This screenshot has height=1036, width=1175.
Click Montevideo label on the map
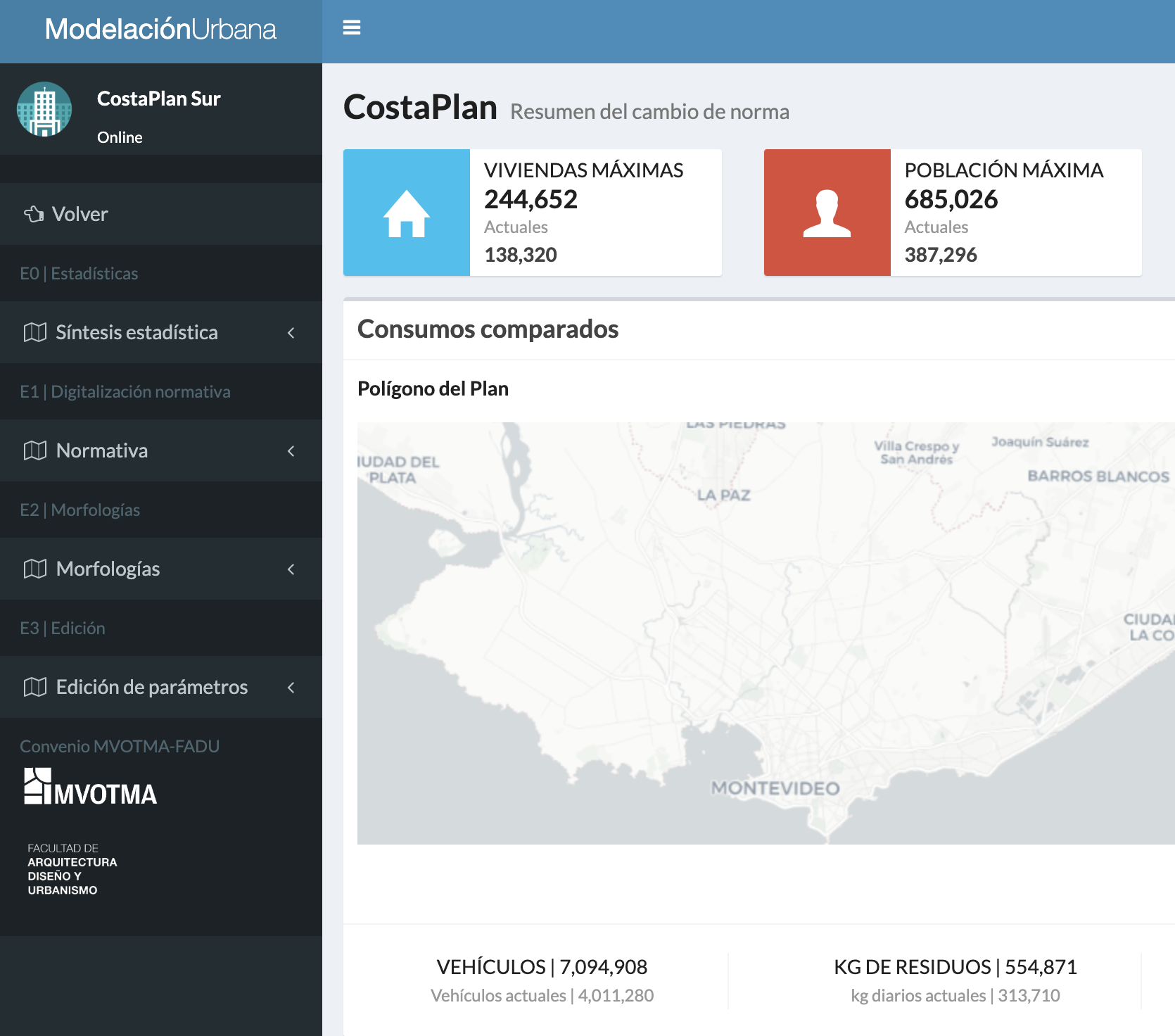(x=775, y=788)
